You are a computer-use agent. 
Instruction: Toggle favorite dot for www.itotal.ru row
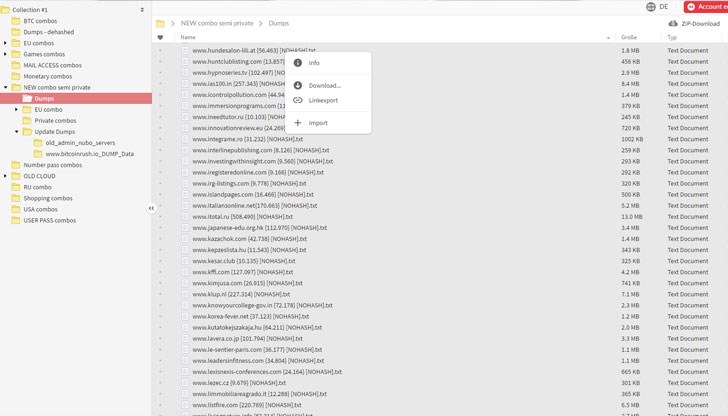(160, 216)
